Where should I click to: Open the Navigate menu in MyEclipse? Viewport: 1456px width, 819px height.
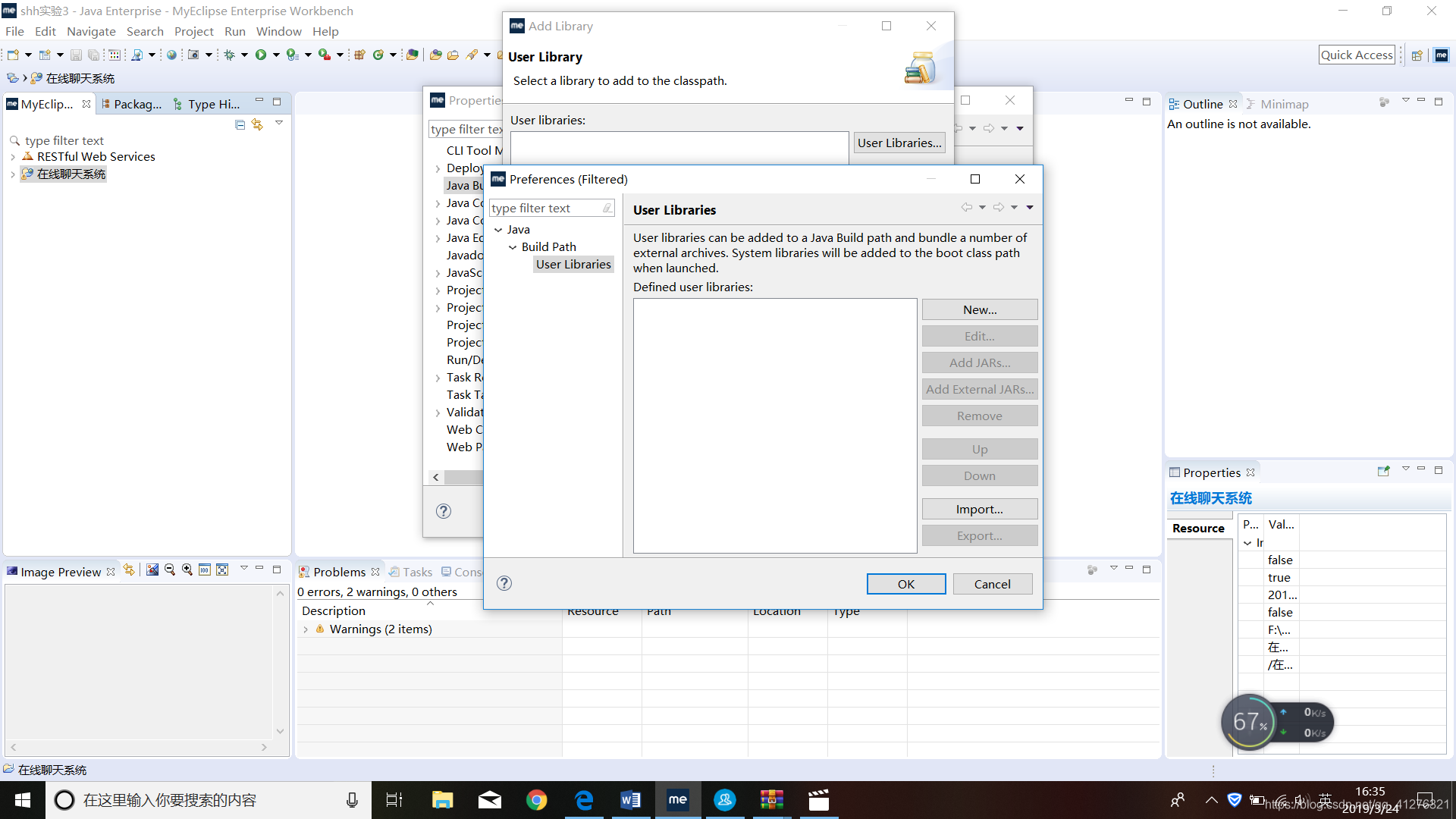[91, 31]
